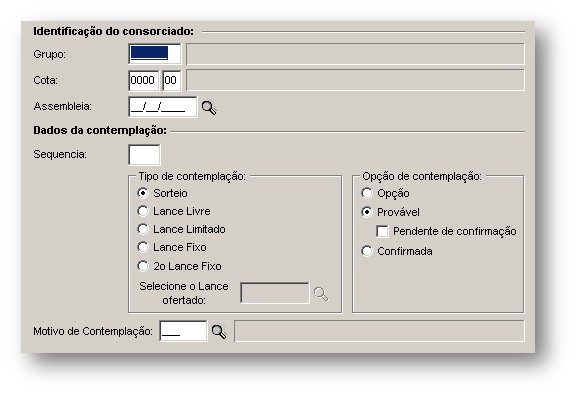
Task: Click the Cota suffix field showing 00
Action: tap(172, 80)
